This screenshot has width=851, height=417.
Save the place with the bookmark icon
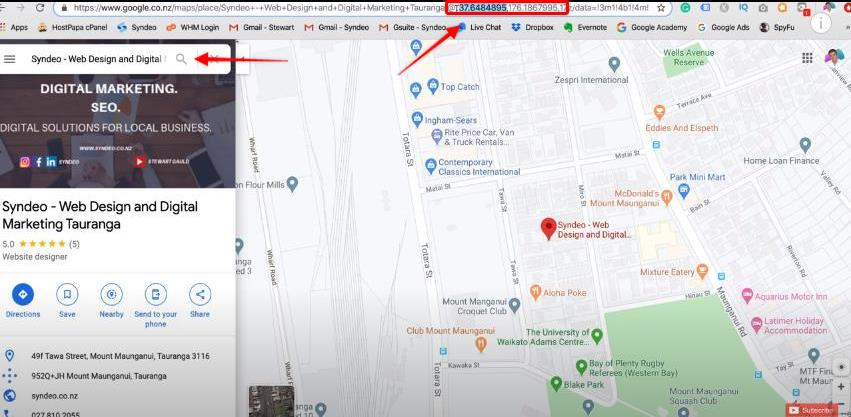67,294
